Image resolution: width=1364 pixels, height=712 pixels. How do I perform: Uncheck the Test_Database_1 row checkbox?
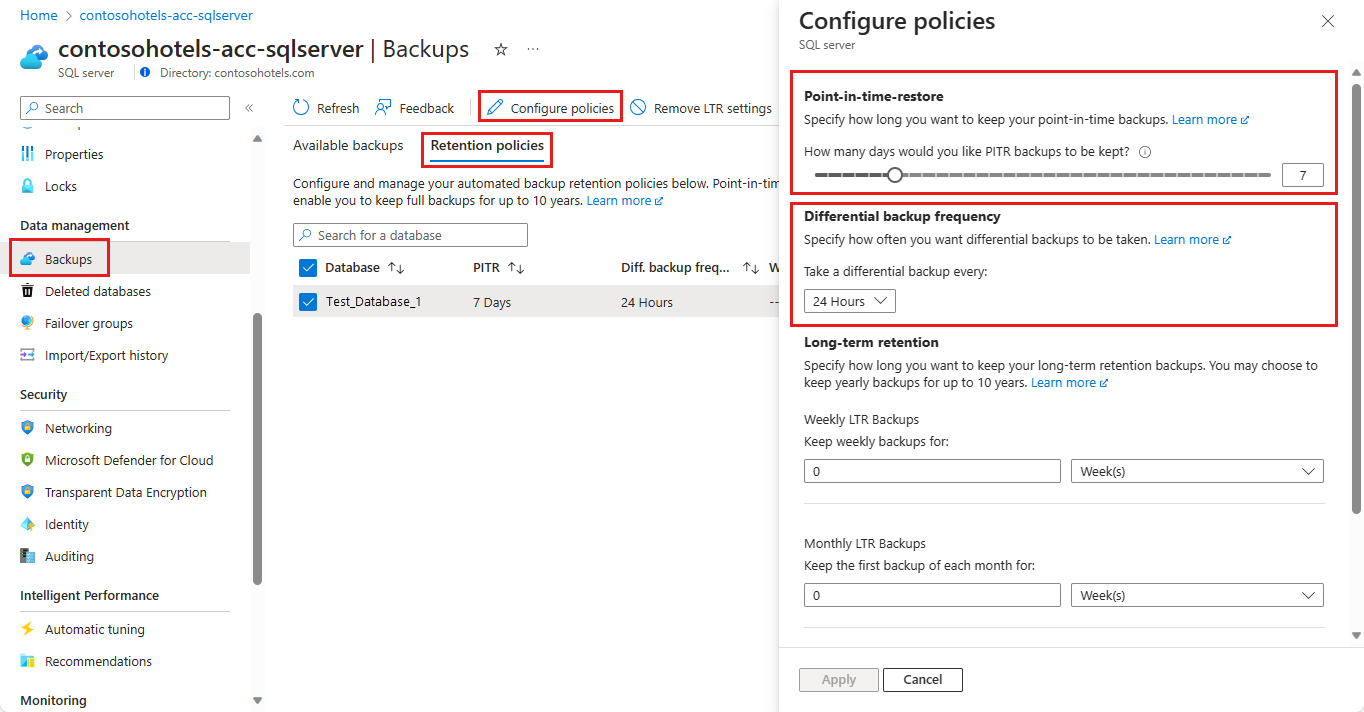coord(308,302)
